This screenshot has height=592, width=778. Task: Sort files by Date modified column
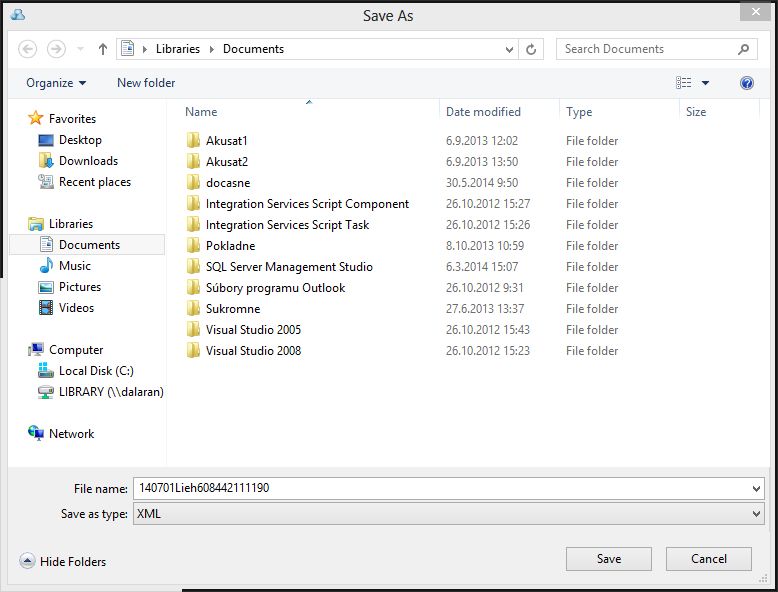(x=483, y=112)
